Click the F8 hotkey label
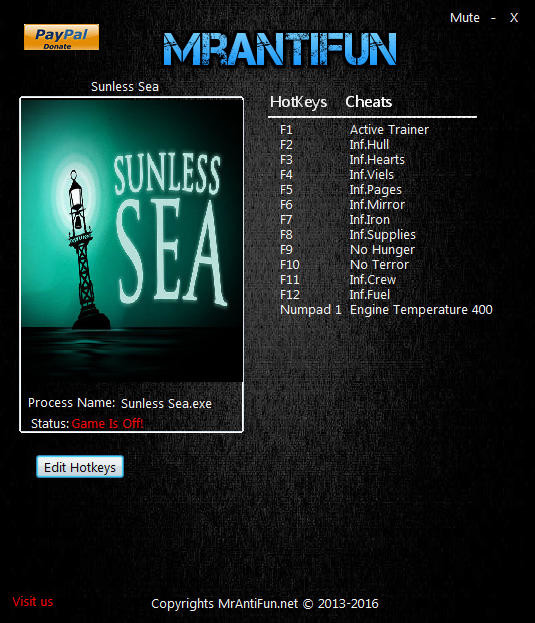535x623 pixels. point(286,235)
